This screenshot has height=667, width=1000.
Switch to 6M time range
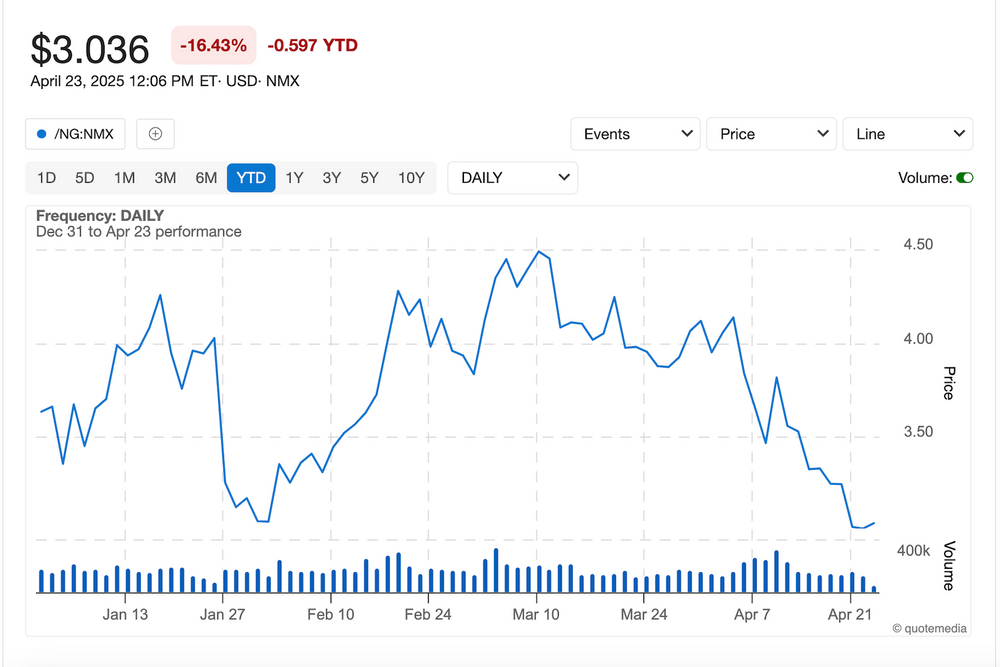206,178
